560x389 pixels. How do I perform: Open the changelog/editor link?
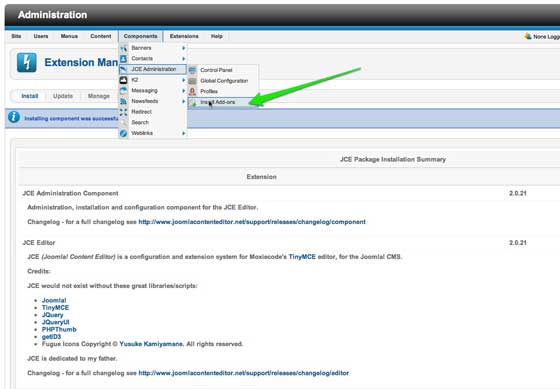pos(244,373)
